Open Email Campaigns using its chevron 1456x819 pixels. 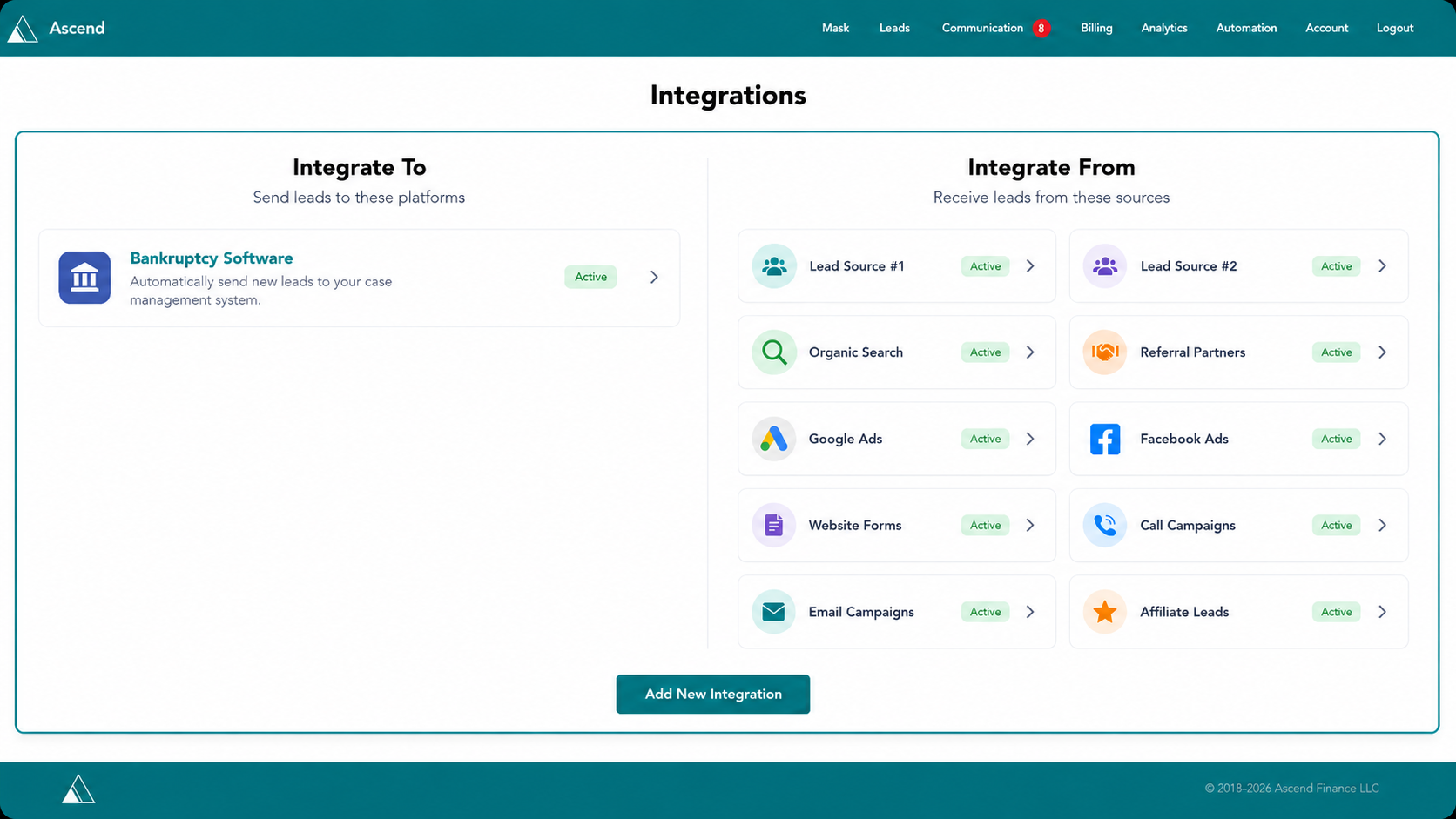tap(1030, 612)
